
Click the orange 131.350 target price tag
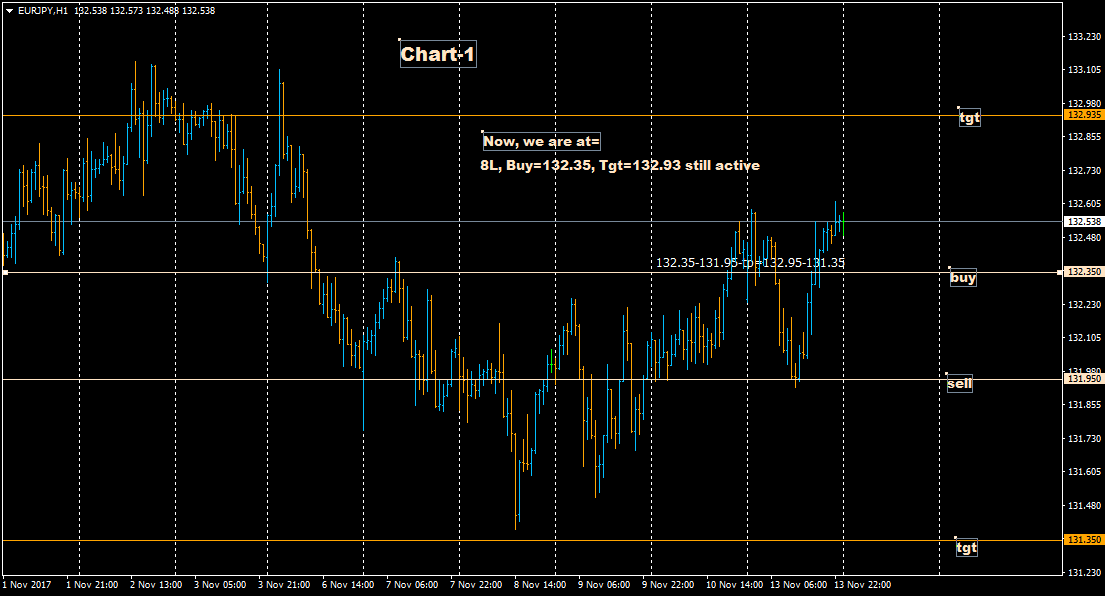coord(1084,540)
